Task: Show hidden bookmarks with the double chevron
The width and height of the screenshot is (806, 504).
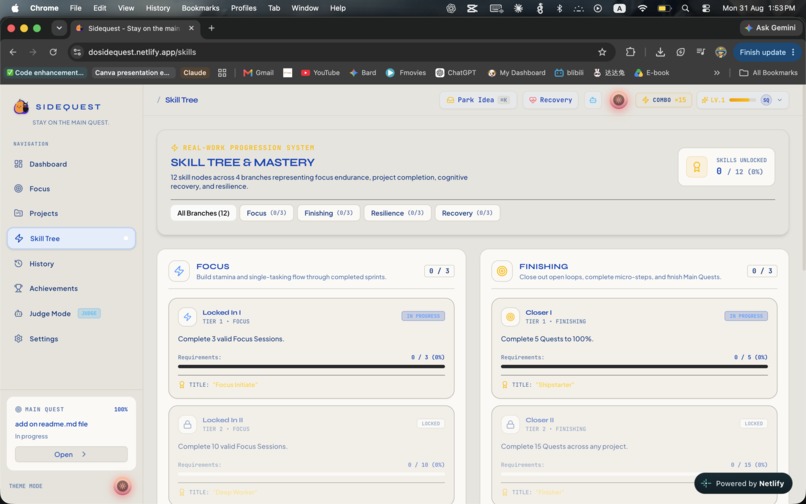Action: coord(717,73)
